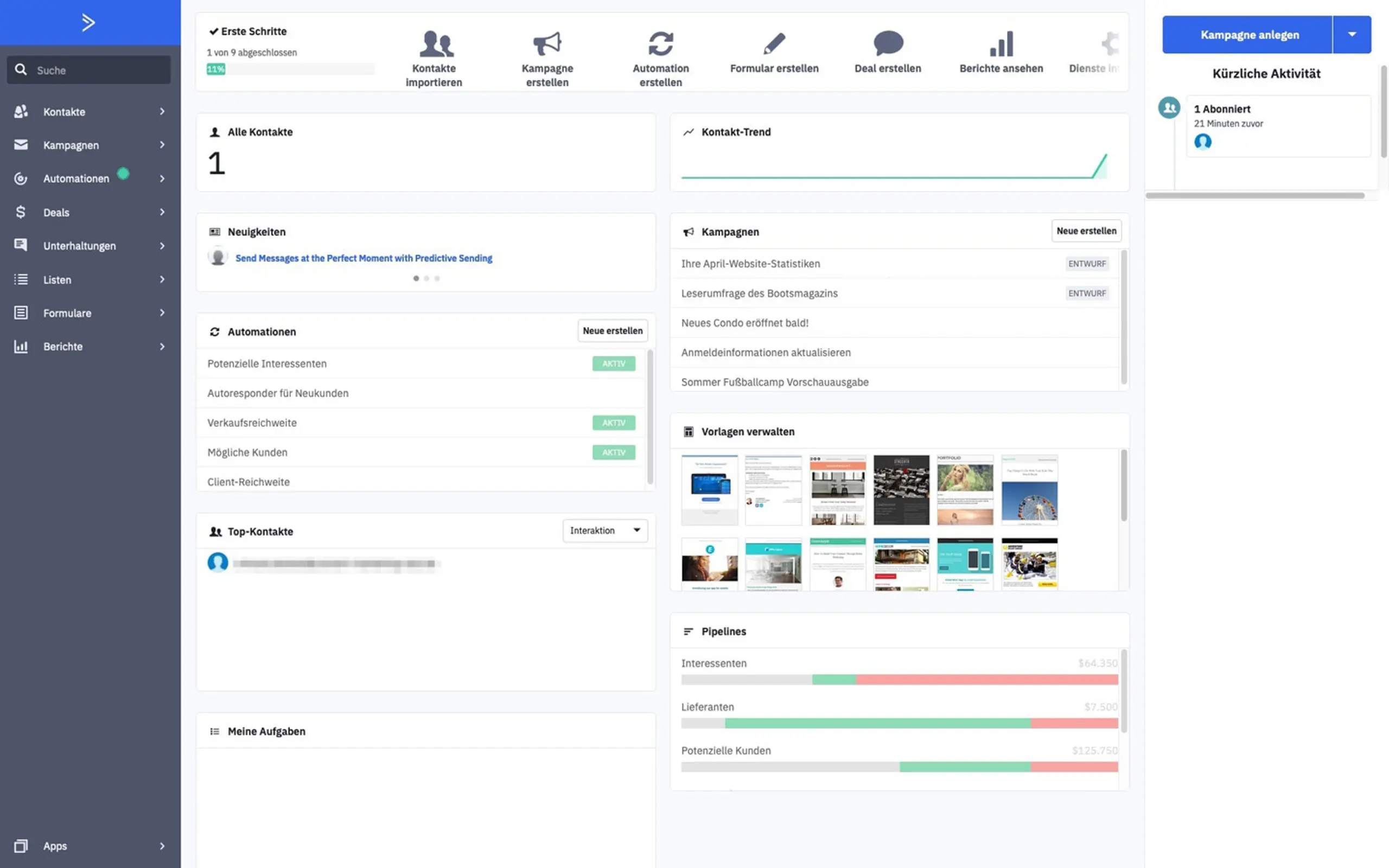Click the Automation erstellen icon
The height and width of the screenshot is (868, 1389).
tap(661, 44)
